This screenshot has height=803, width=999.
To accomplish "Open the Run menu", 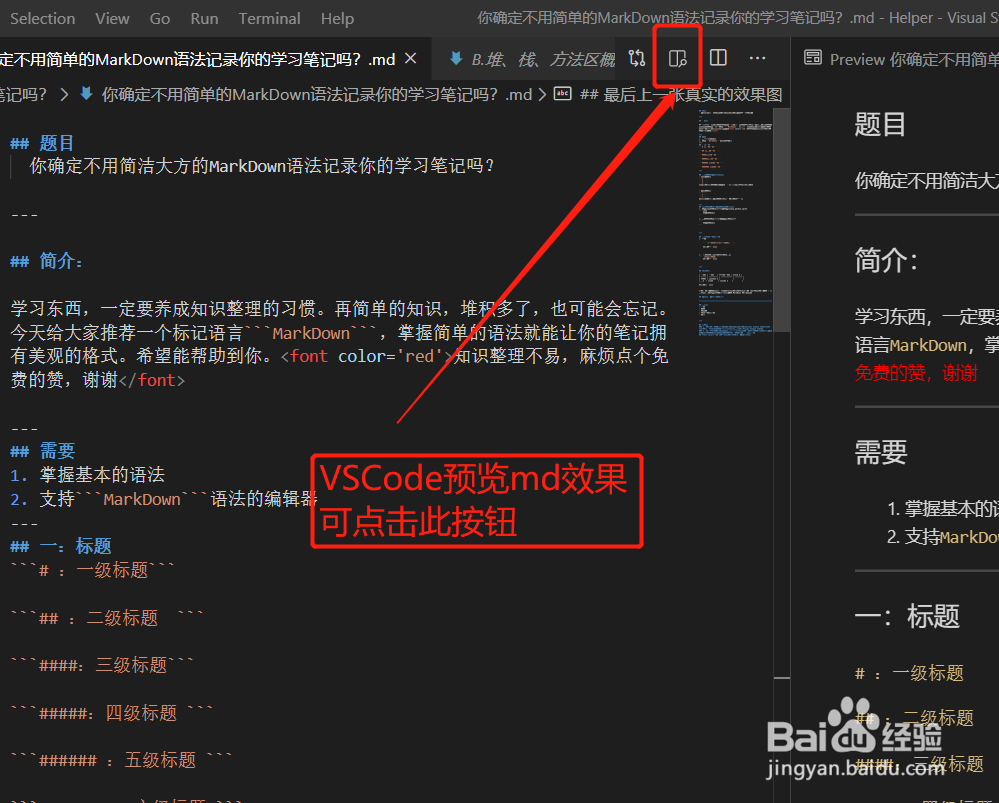I will 204,18.
